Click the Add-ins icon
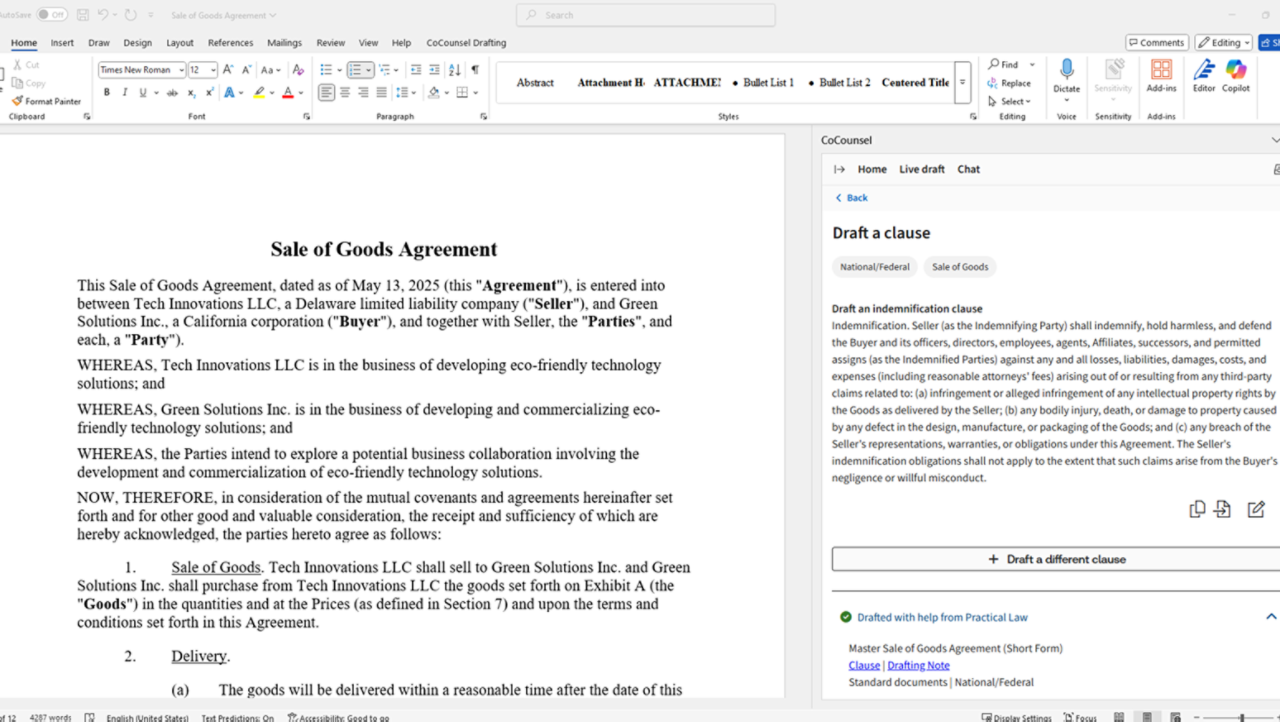Screen dimensions: 1280x722 1161,70
